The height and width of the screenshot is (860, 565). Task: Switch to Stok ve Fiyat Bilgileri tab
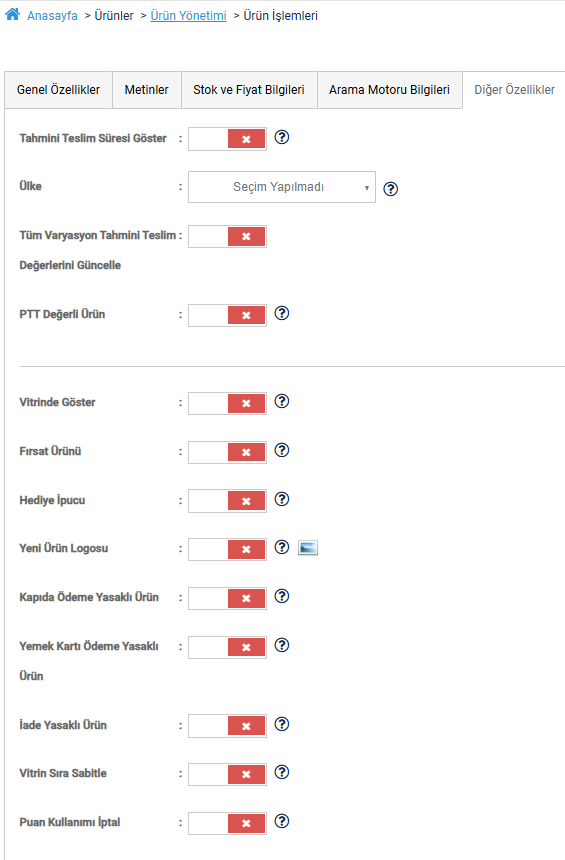click(x=249, y=90)
